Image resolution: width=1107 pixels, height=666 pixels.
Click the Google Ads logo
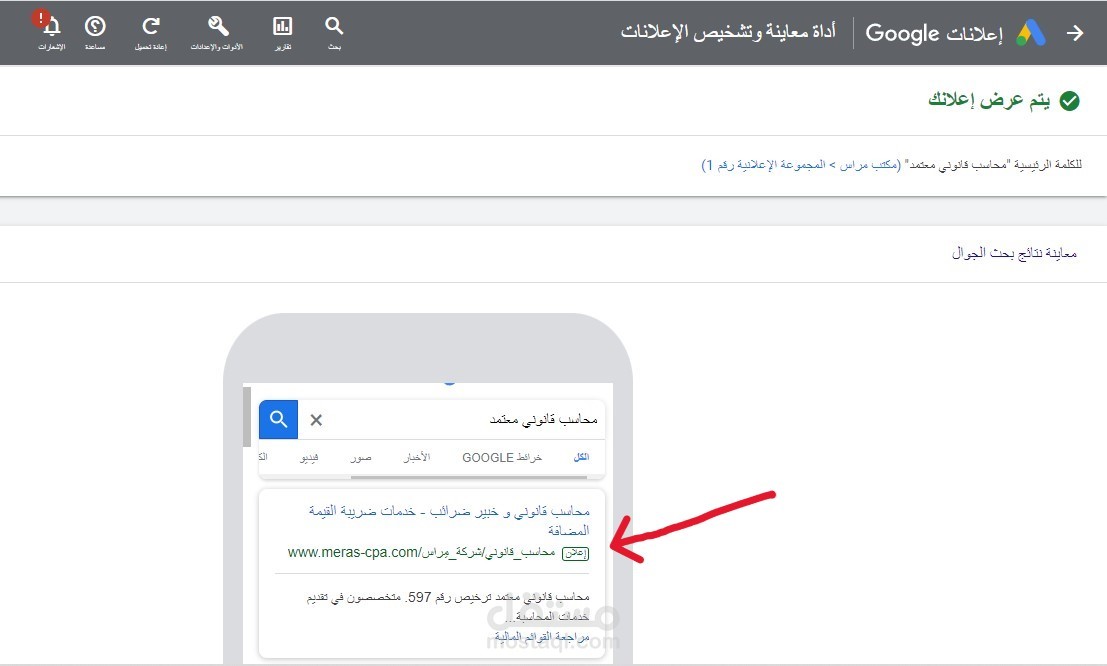click(x=1030, y=32)
